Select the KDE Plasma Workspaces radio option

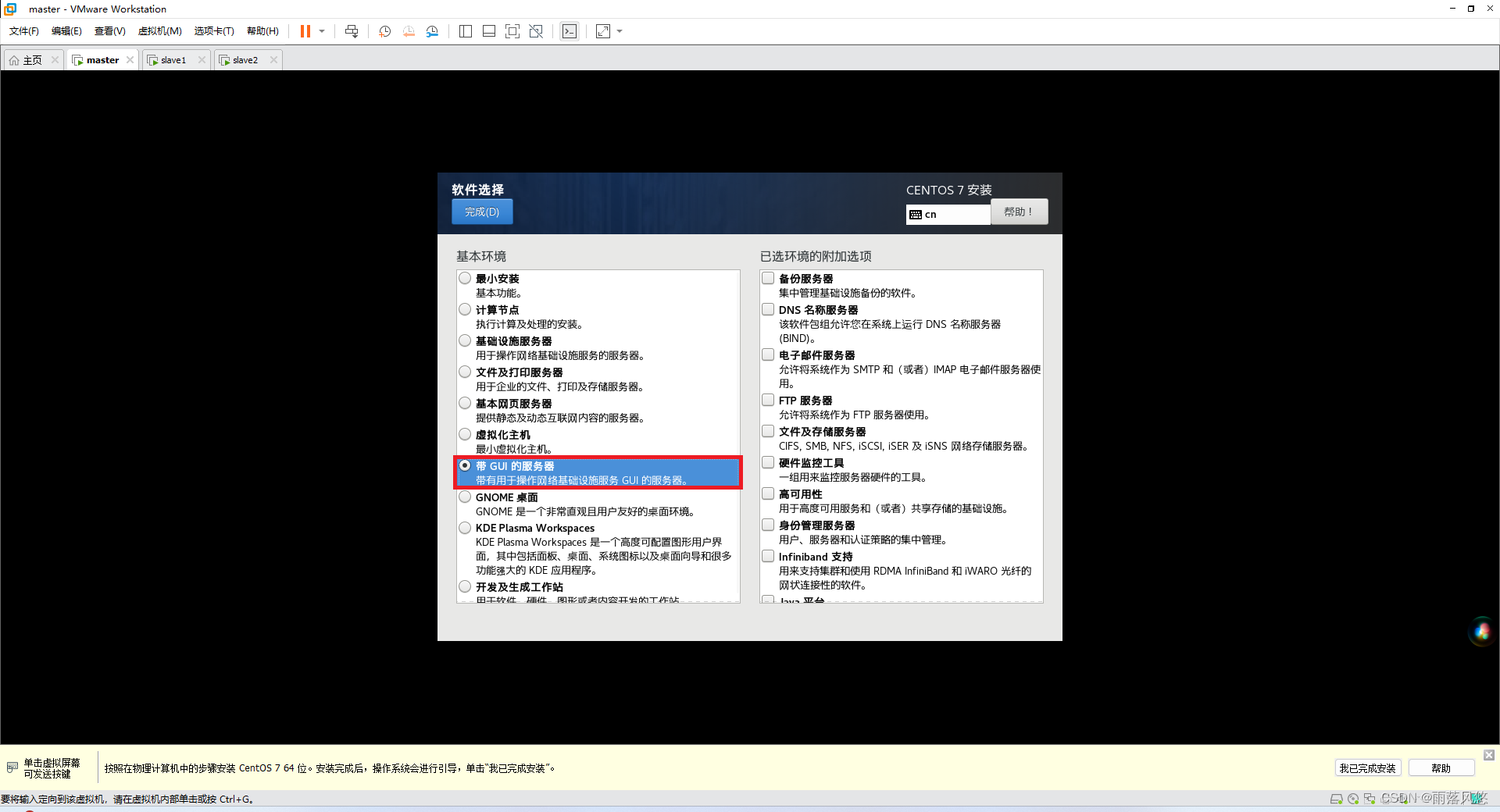(465, 528)
